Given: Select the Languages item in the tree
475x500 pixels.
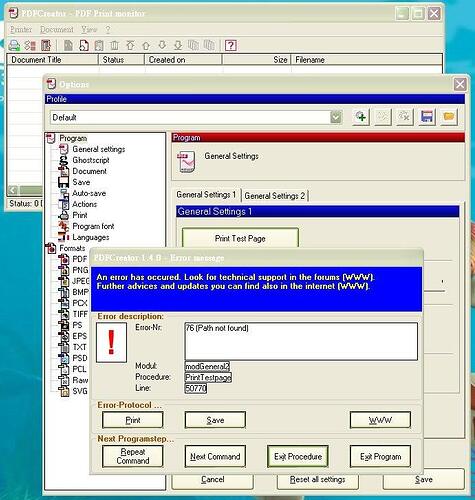Looking at the screenshot, I should click(91, 237).
